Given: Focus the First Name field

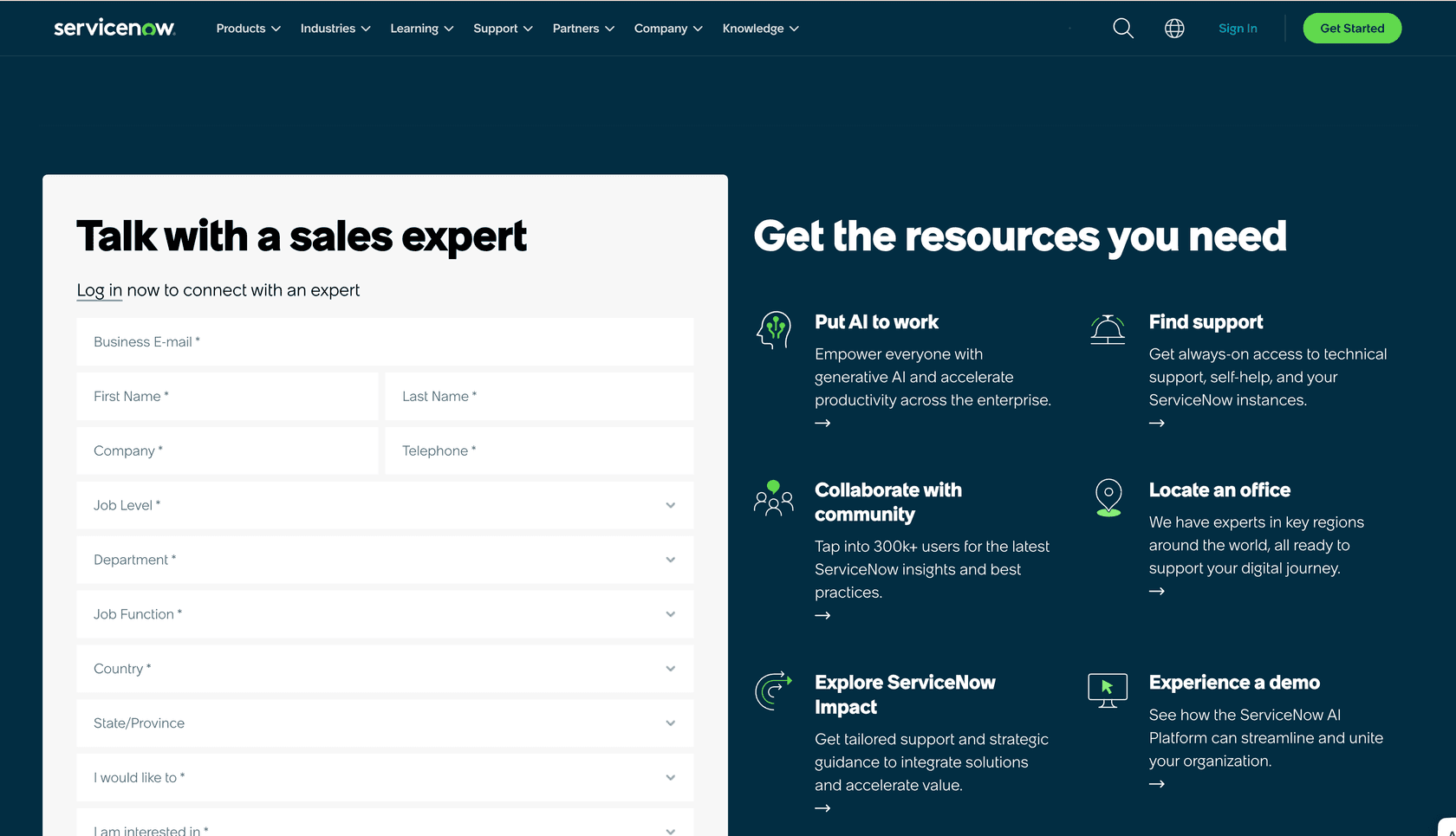Looking at the screenshot, I should tap(227, 396).
